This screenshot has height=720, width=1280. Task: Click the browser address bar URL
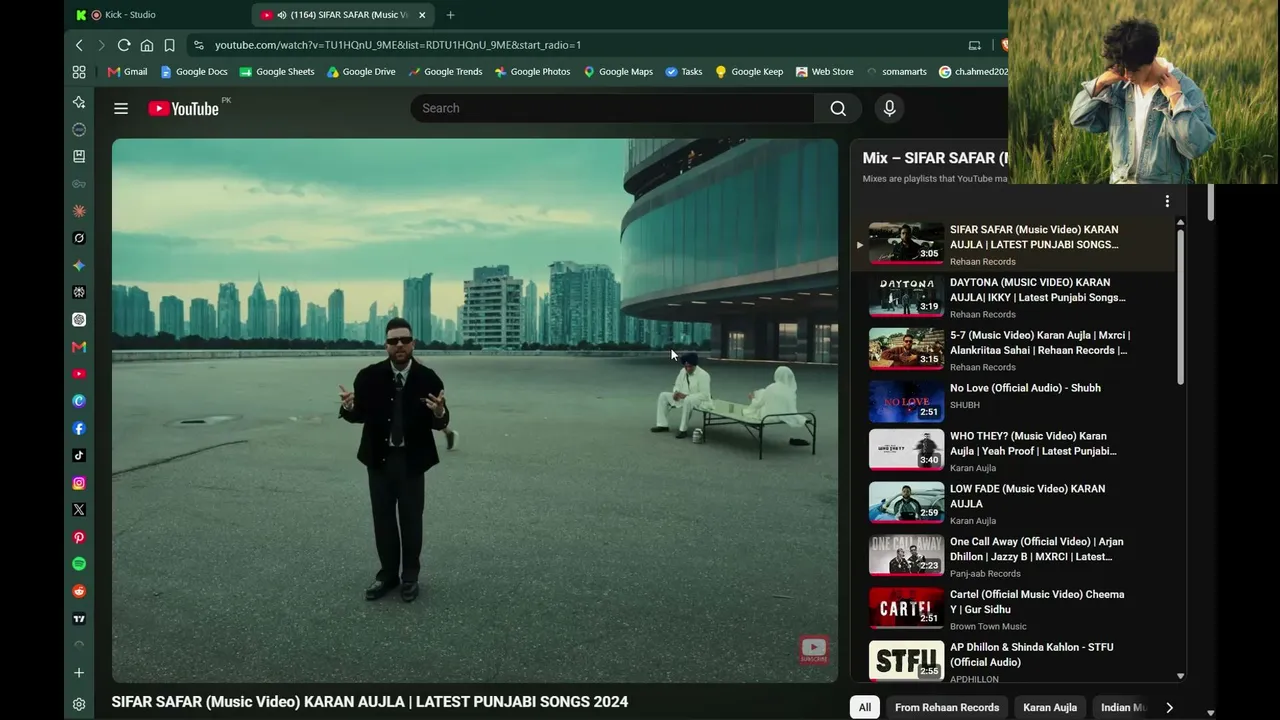coord(398,45)
